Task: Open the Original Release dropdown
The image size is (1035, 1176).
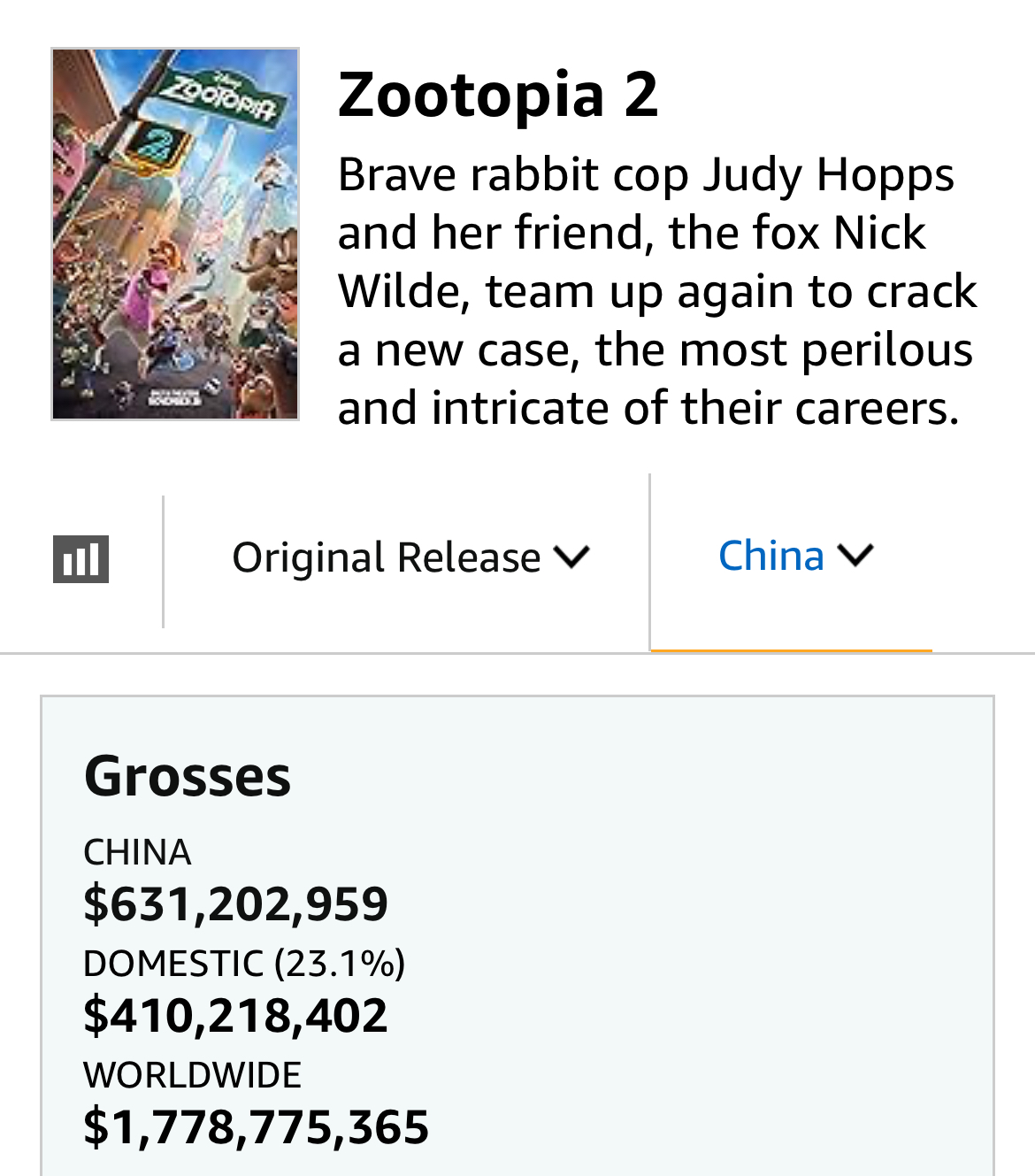Action: coord(387,557)
